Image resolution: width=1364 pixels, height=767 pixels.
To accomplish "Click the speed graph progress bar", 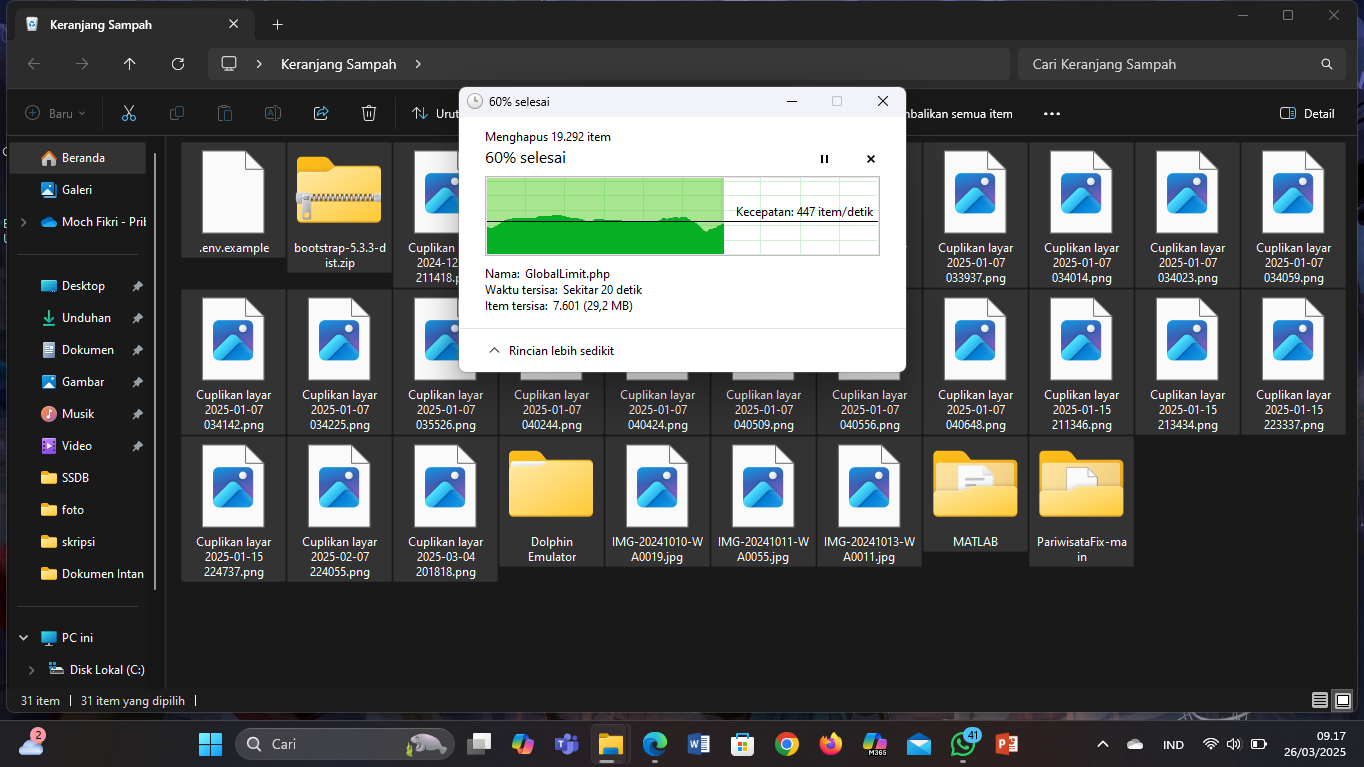I will point(682,216).
